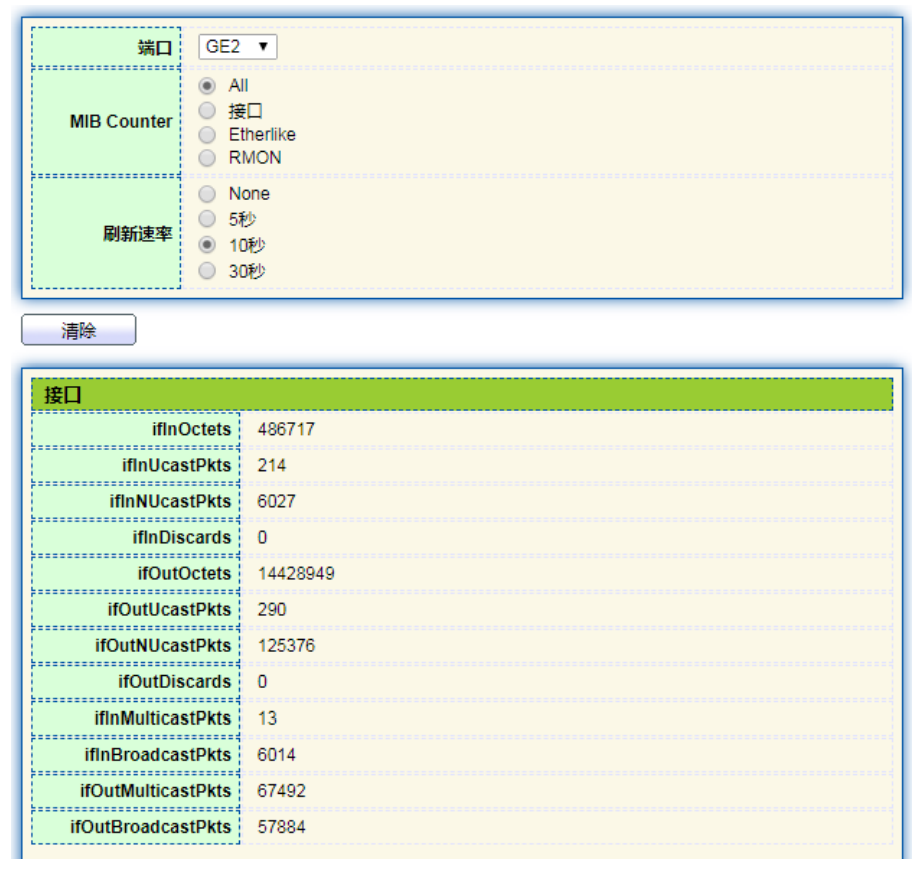Select the ifOutBroadcastPkts row label
Viewport: 923px width, 871px height.
(x=150, y=827)
